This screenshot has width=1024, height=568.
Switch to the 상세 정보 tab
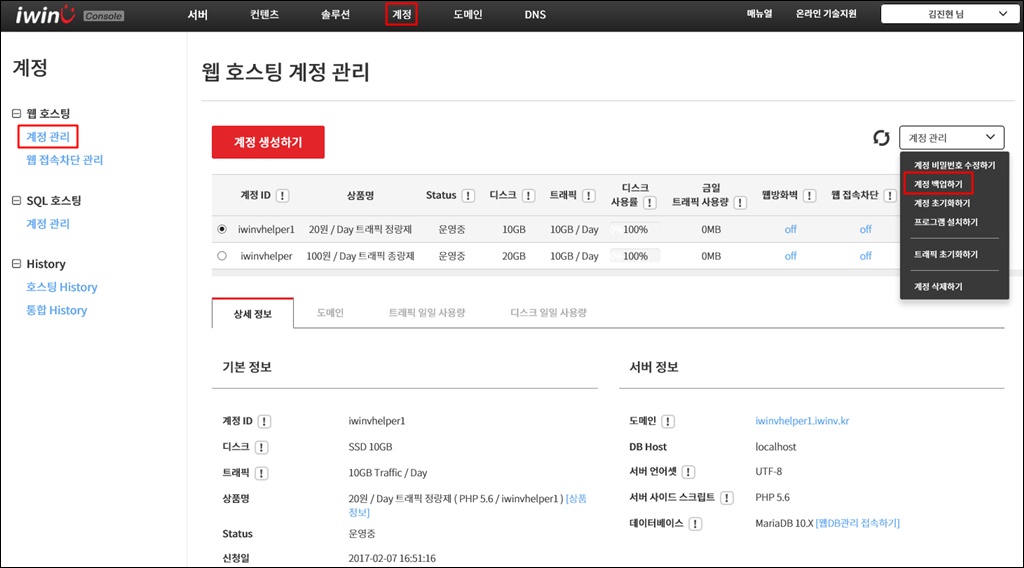point(253,313)
